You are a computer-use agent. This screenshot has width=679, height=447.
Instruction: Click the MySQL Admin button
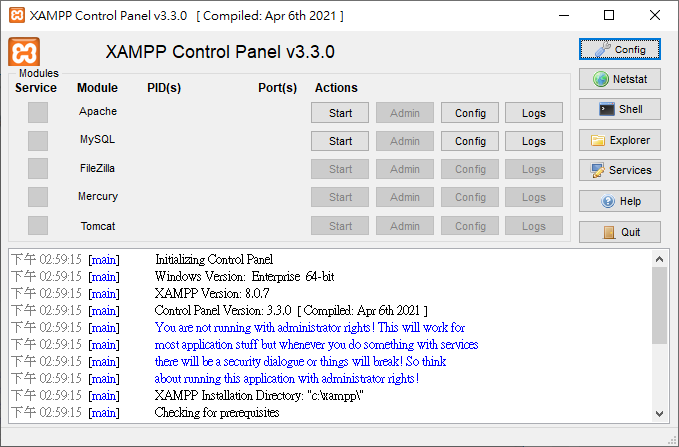pyautogui.click(x=405, y=141)
